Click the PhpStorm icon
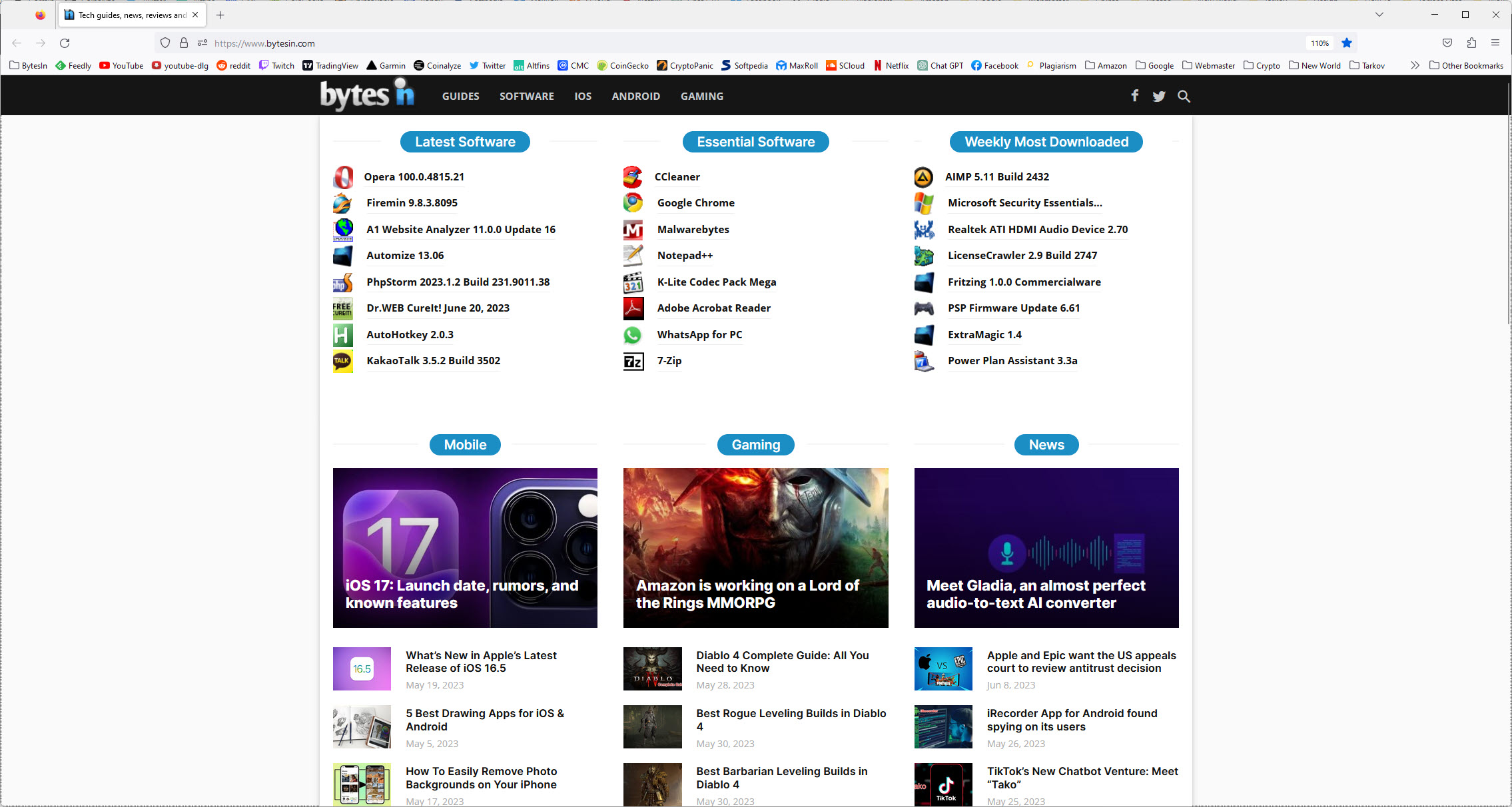The height and width of the screenshot is (807, 1512). pyautogui.click(x=342, y=282)
